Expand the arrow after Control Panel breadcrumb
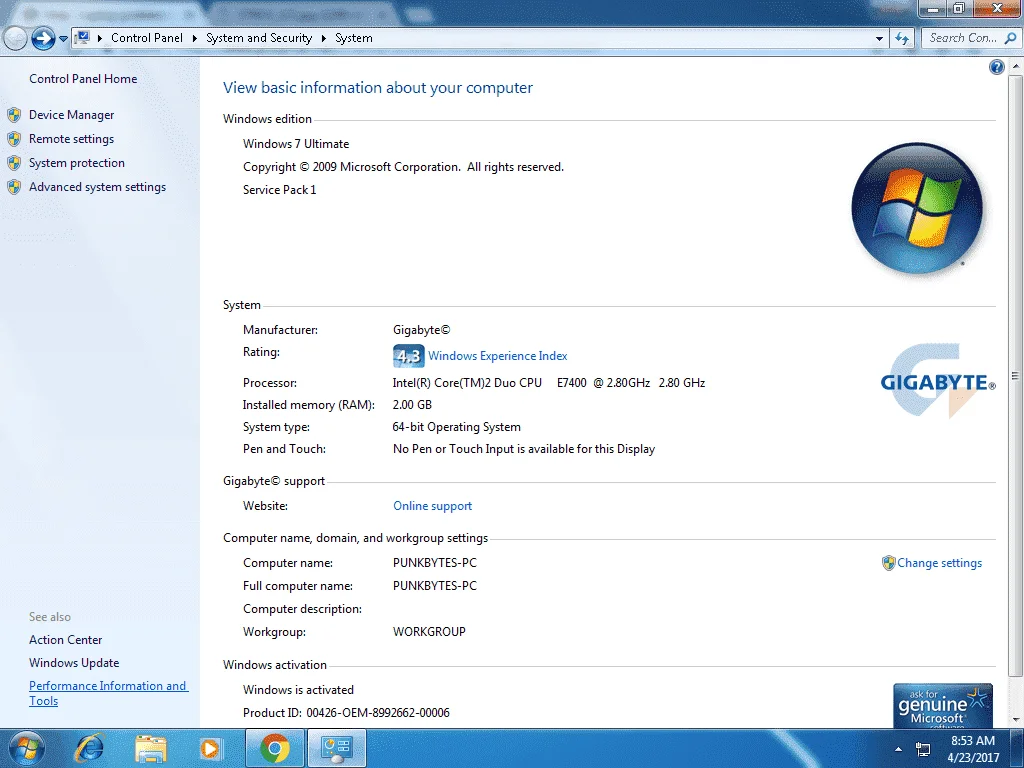This screenshot has height=768, width=1024. coord(195,38)
